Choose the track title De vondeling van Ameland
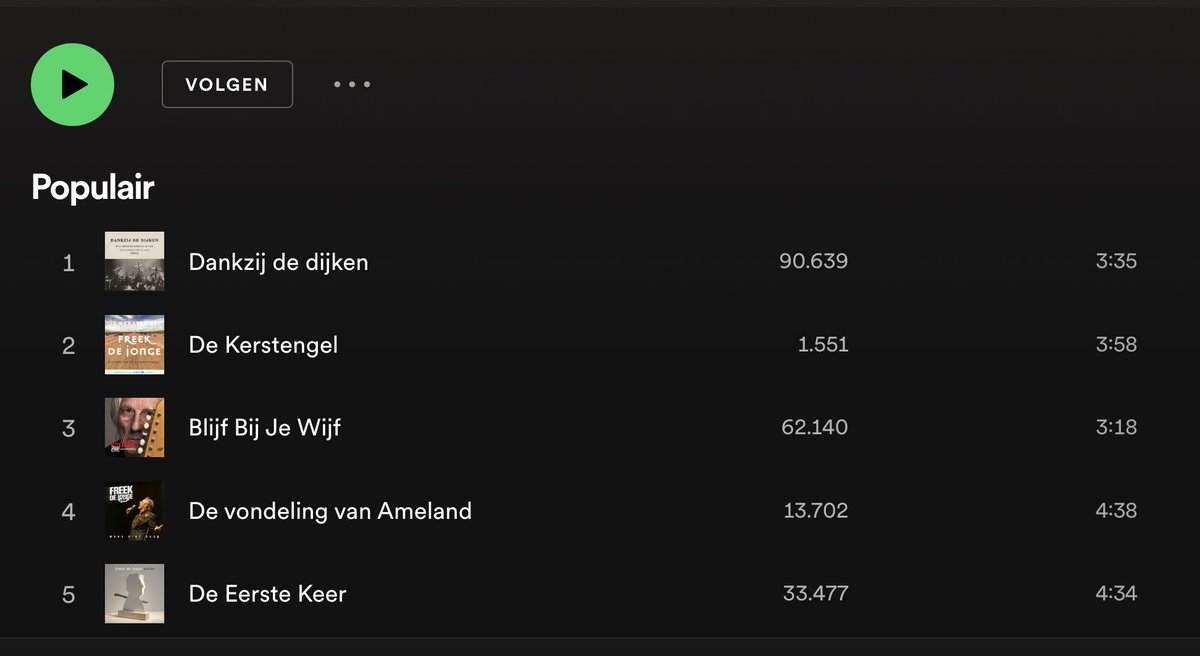 (330, 511)
